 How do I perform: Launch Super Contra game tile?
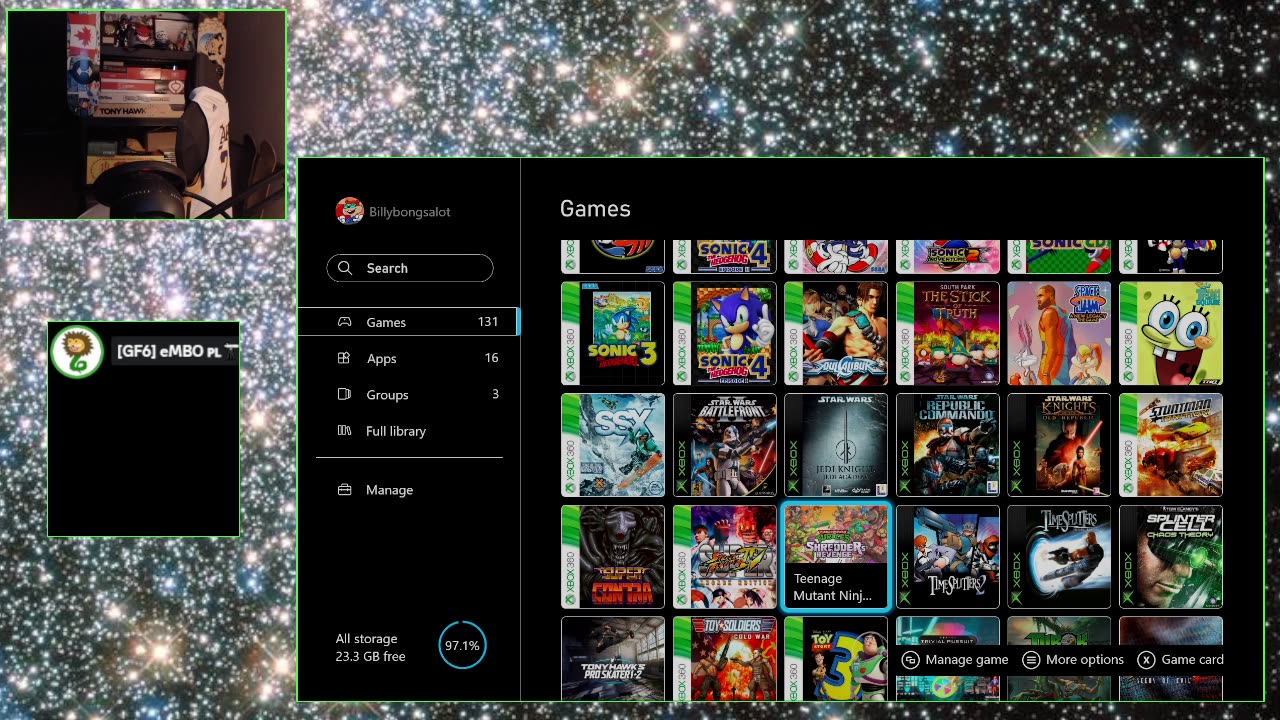pyautogui.click(x=613, y=557)
